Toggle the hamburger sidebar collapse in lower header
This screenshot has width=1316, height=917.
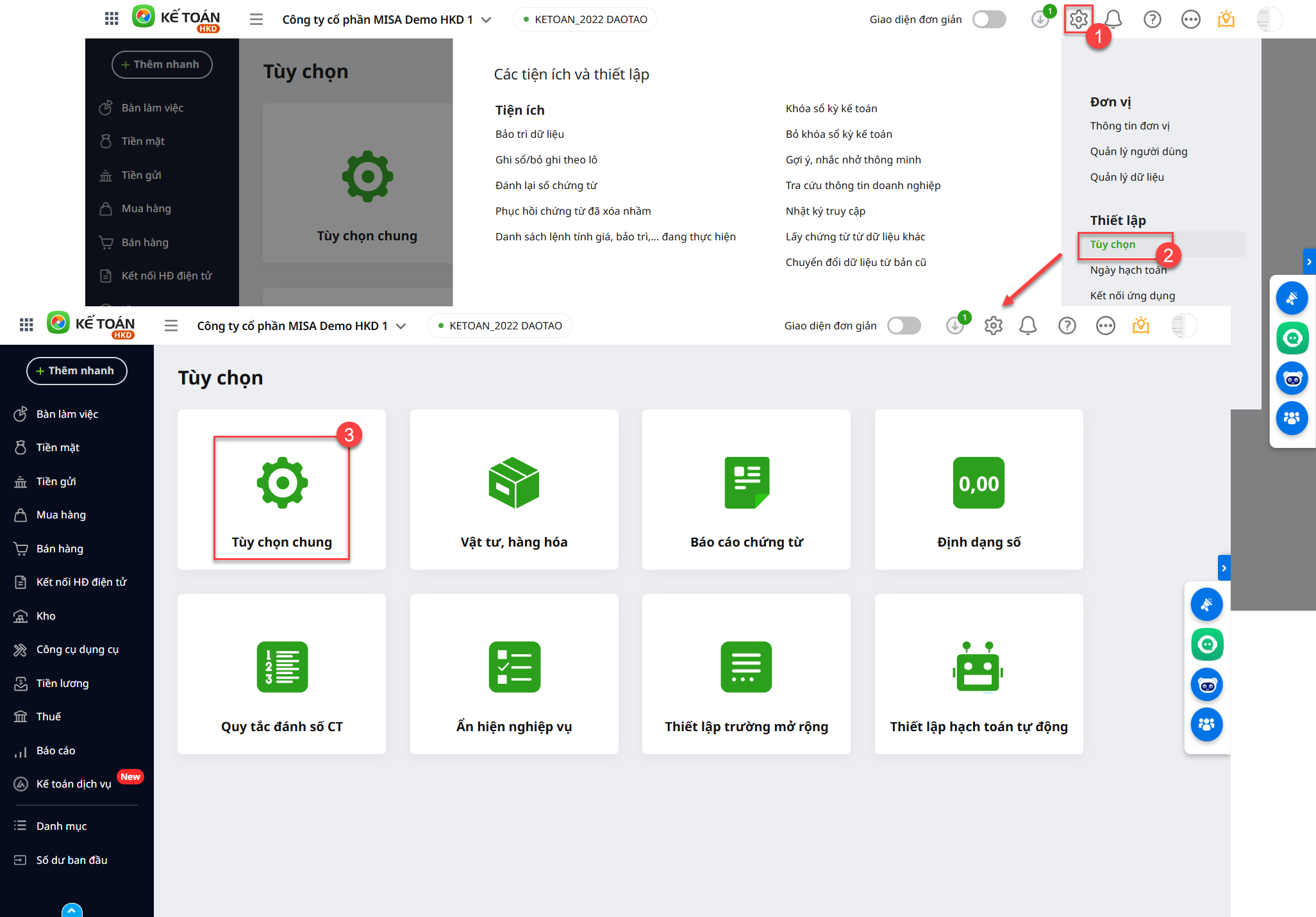click(x=171, y=326)
